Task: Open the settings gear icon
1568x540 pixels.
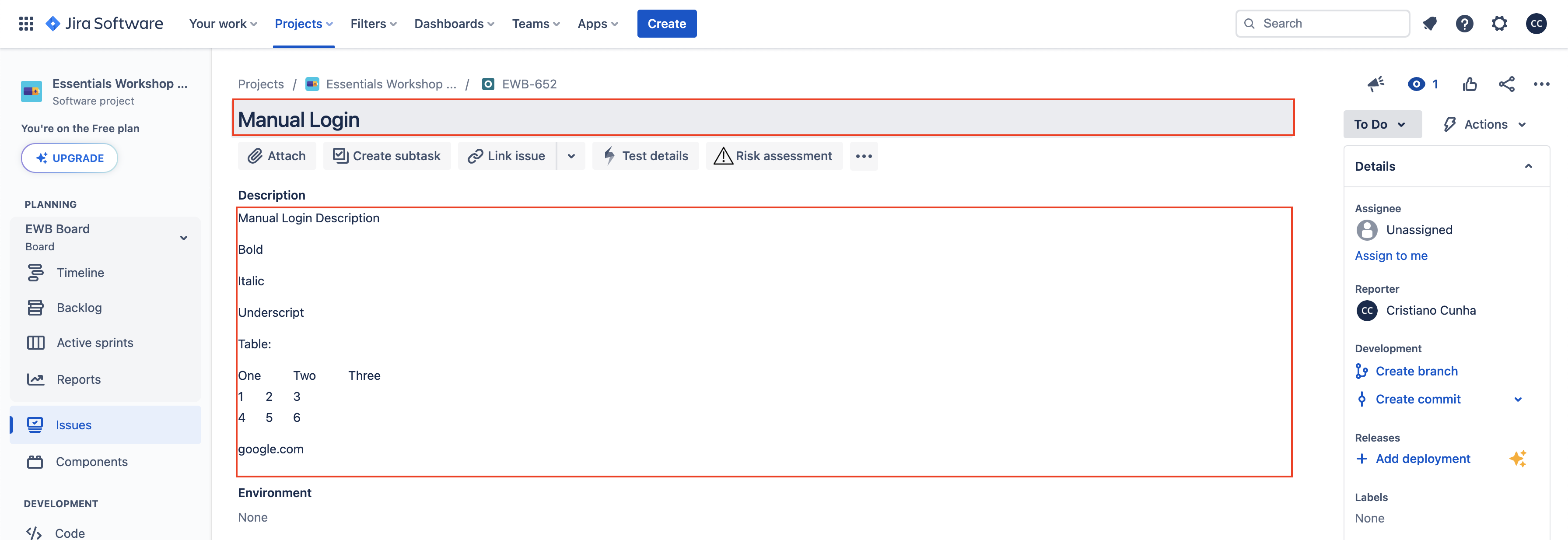Action: (1499, 24)
